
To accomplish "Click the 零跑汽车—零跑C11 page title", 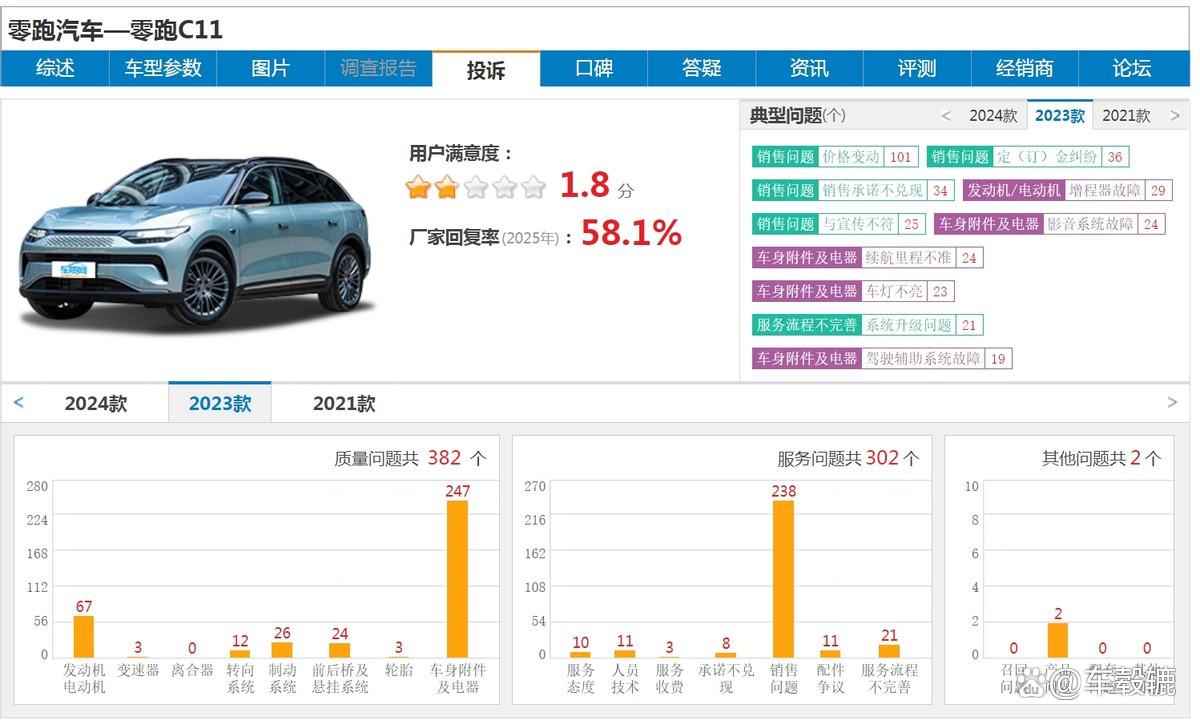I will (x=115, y=31).
